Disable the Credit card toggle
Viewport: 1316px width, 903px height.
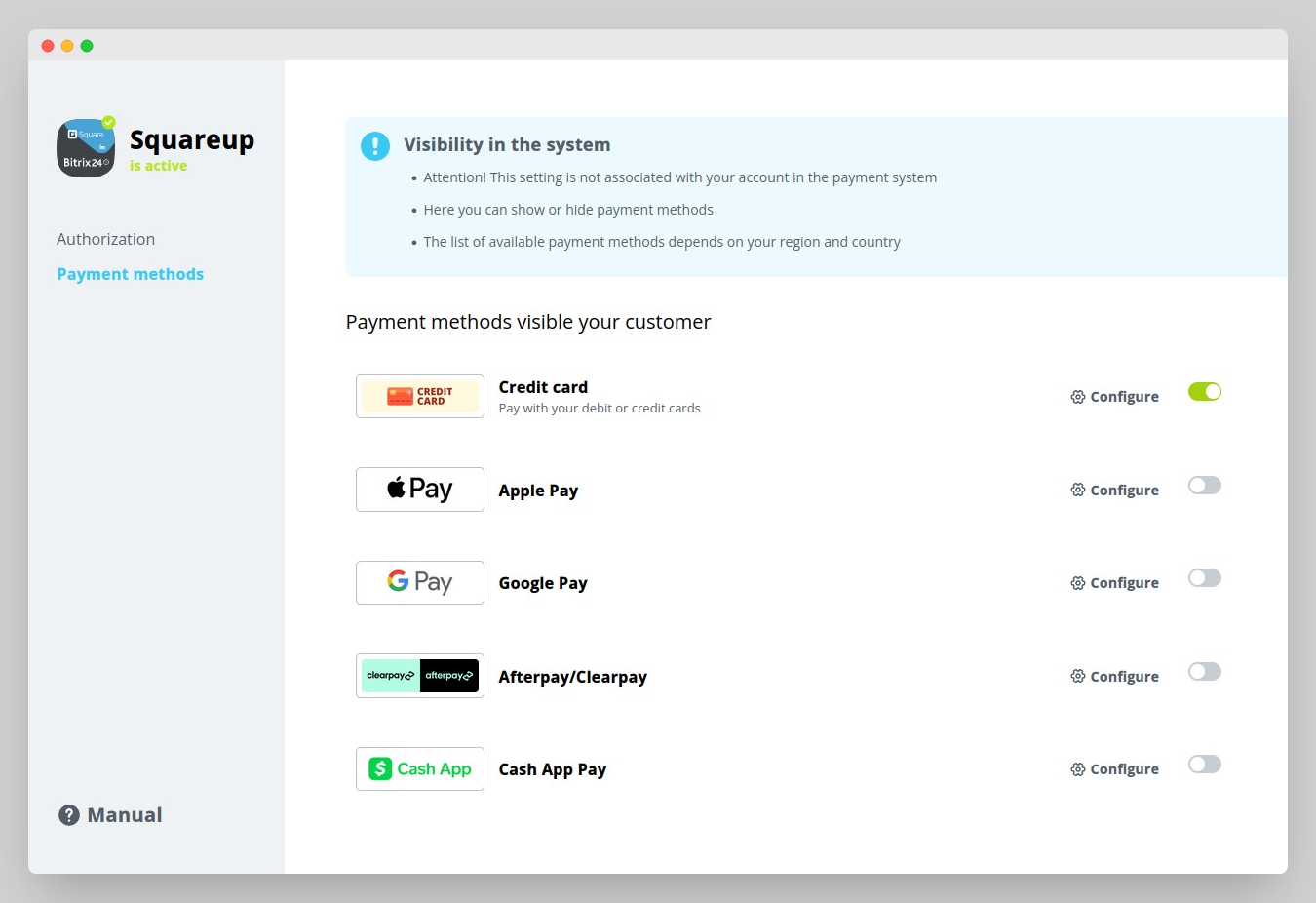1205,392
